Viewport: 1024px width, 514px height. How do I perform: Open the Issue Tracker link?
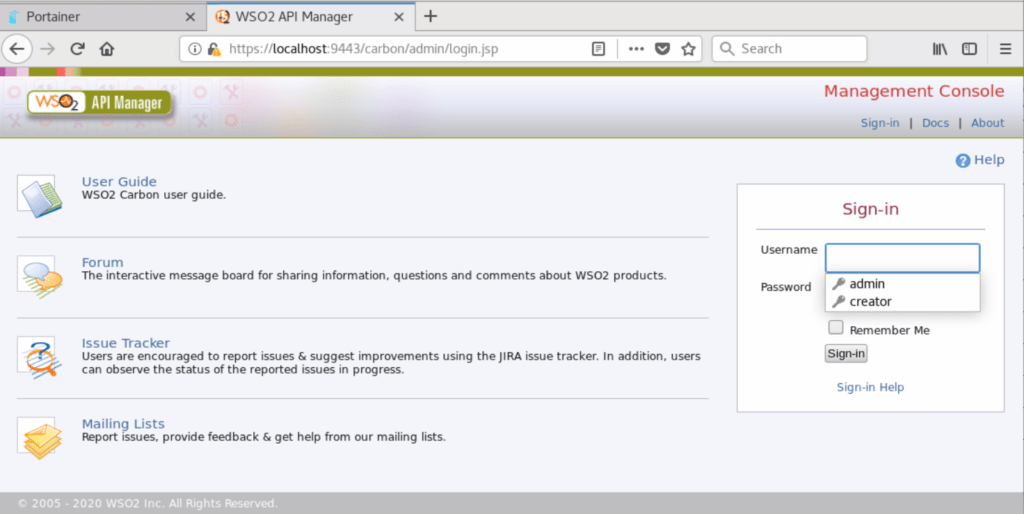(x=125, y=343)
